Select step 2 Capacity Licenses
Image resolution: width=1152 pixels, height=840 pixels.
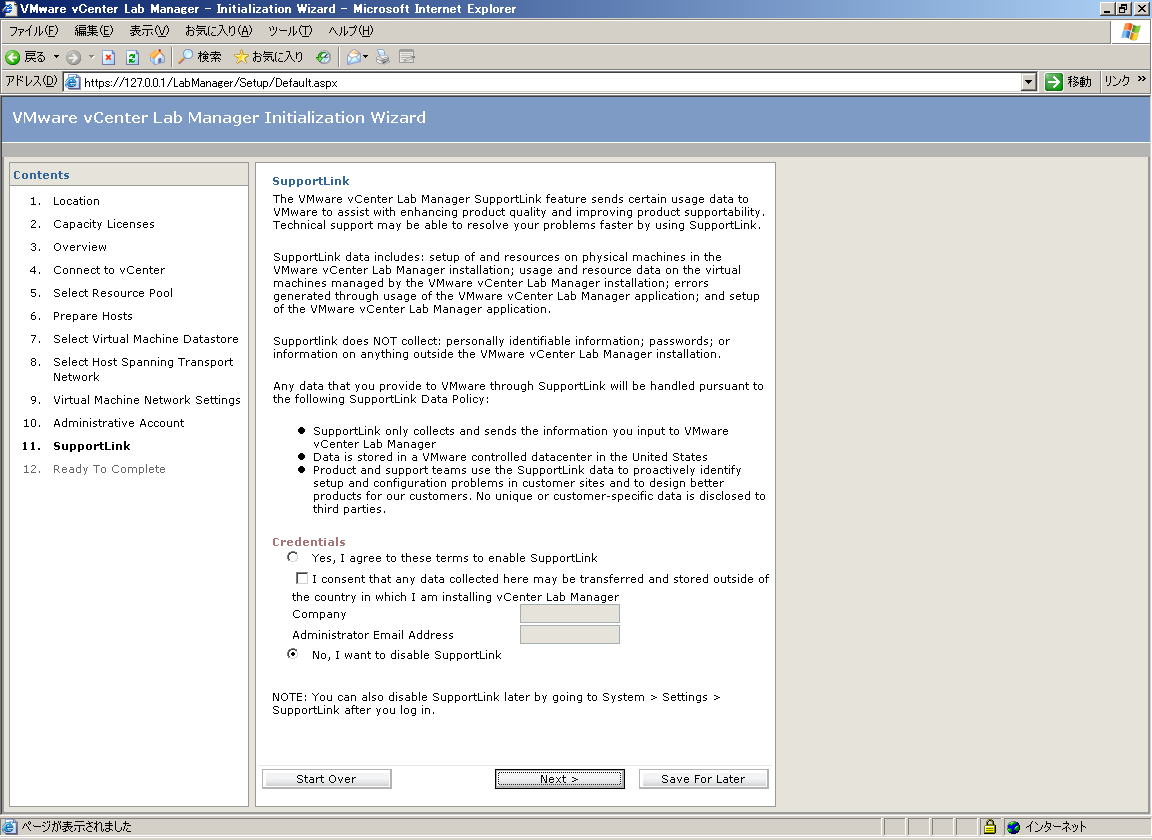coord(104,224)
